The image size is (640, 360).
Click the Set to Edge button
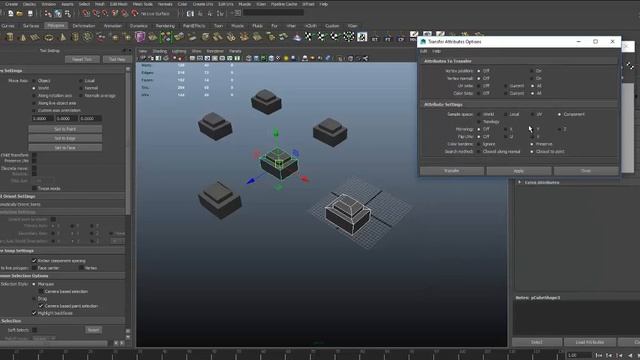click(65, 138)
